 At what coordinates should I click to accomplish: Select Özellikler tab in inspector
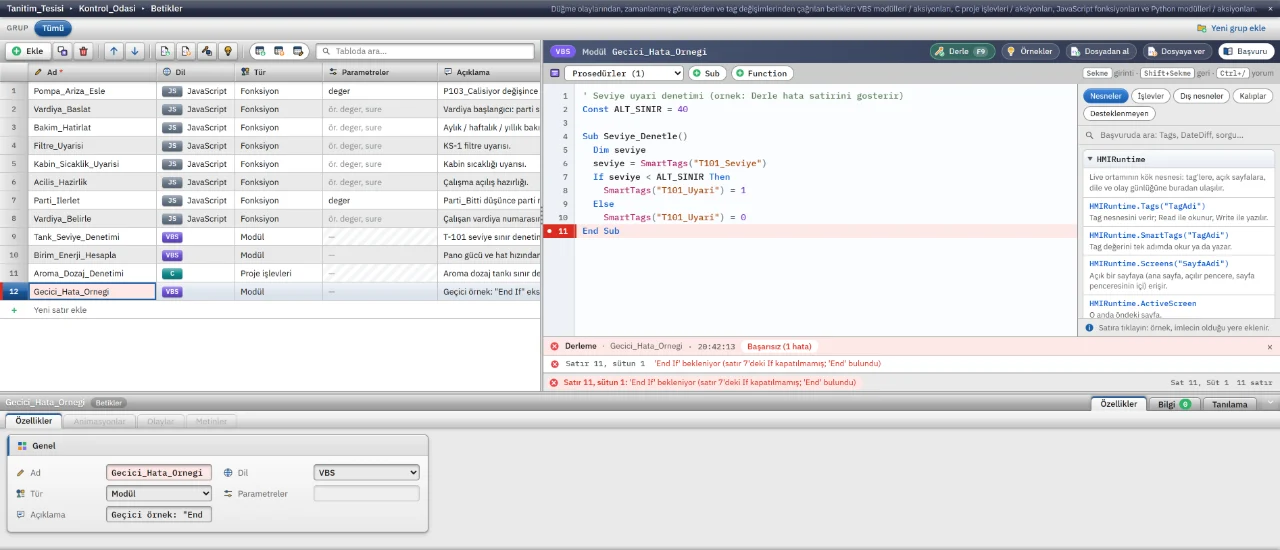click(34, 422)
